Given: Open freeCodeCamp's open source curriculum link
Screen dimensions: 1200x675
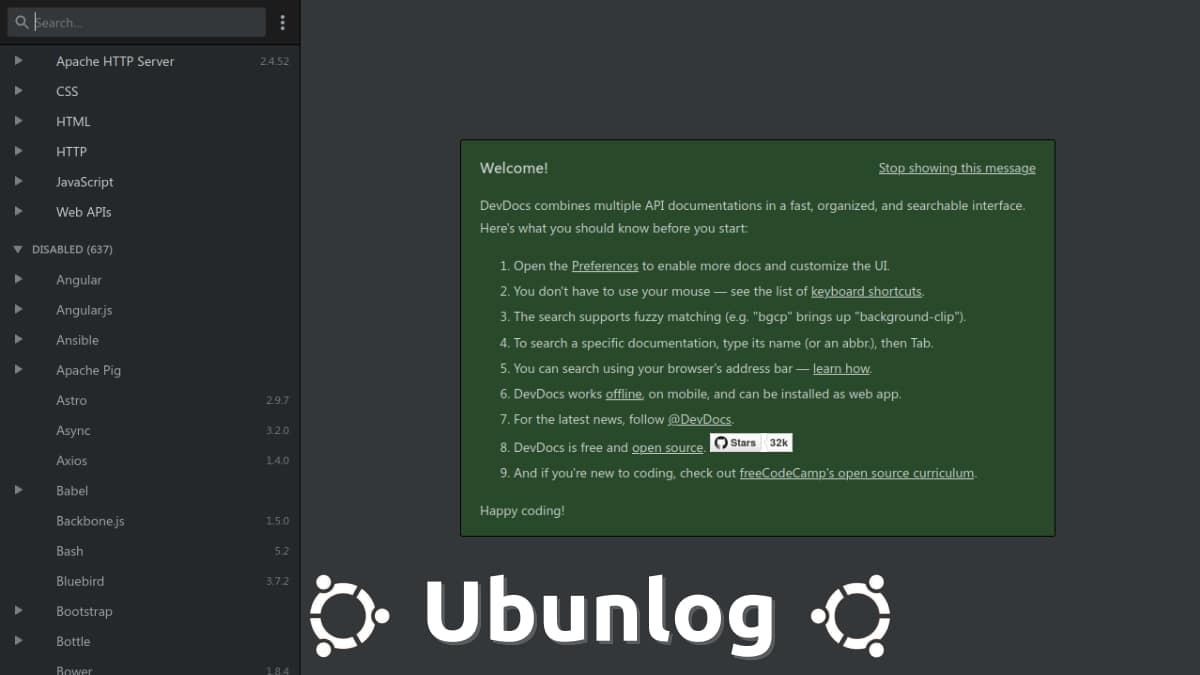Looking at the screenshot, I should pyautogui.click(x=857, y=473).
